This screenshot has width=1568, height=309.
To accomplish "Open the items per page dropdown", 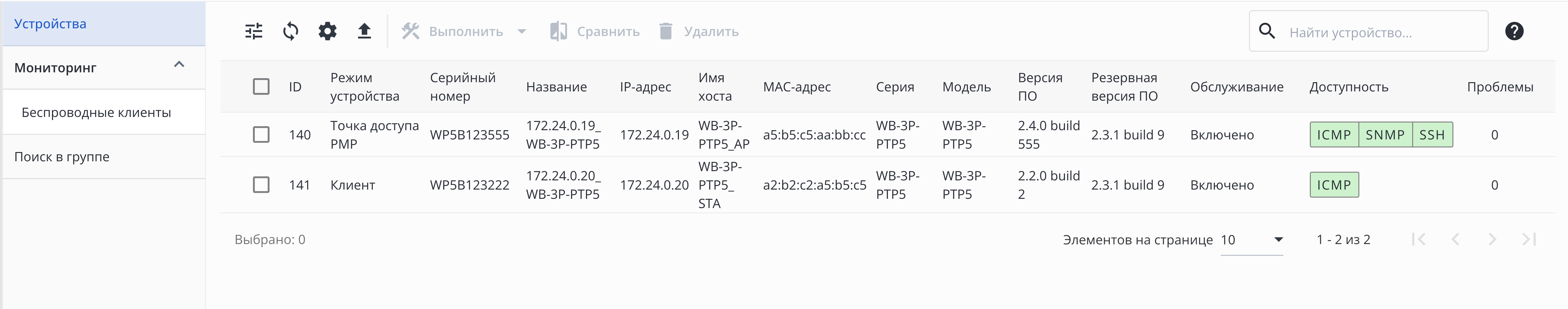I will click(x=1251, y=240).
